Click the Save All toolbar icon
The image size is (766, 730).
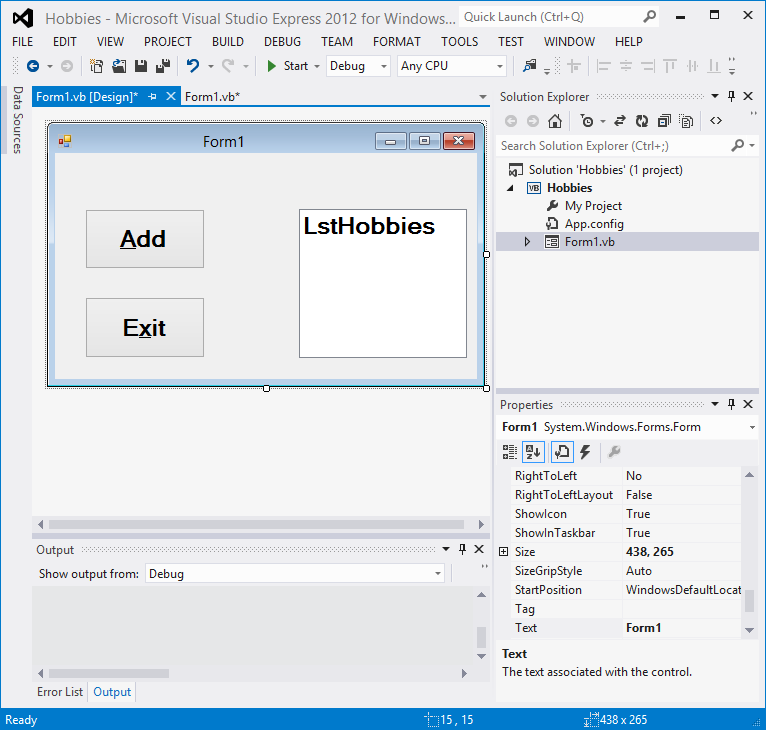[163, 66]
